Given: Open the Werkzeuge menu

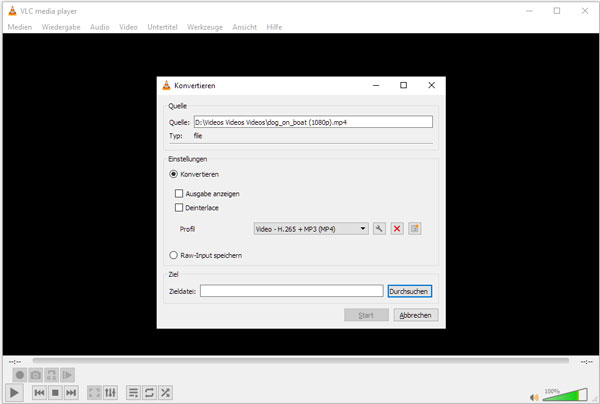Looking at the screenshot, I should point(205,27).
